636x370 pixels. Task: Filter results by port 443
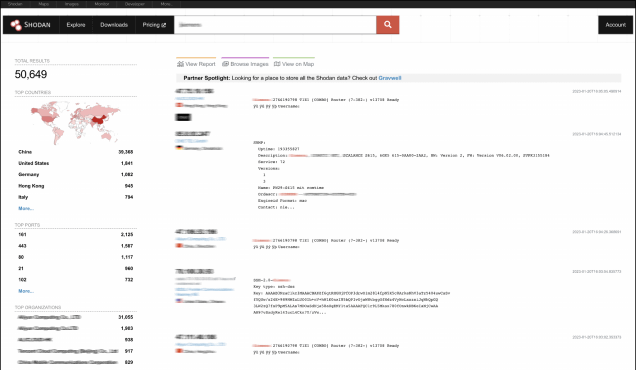[22, 246]
